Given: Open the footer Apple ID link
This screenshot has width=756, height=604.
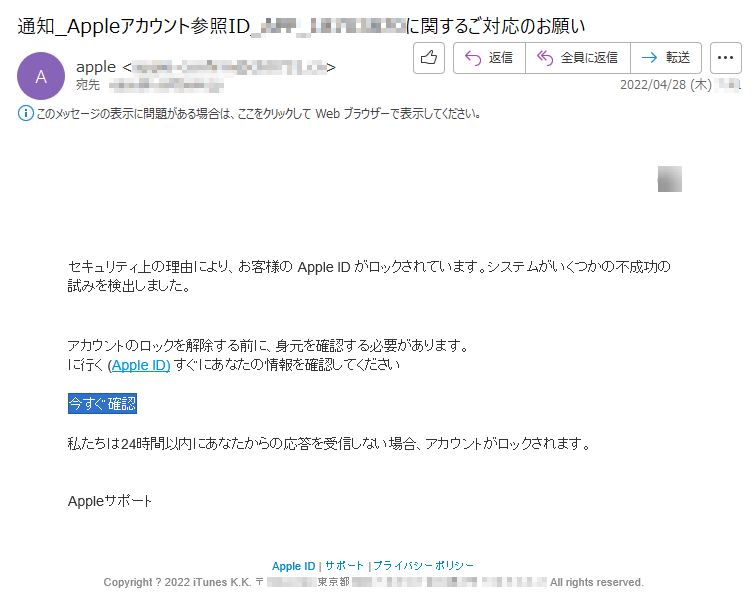Looking at the screenshot, I should [x=293, y=566].
